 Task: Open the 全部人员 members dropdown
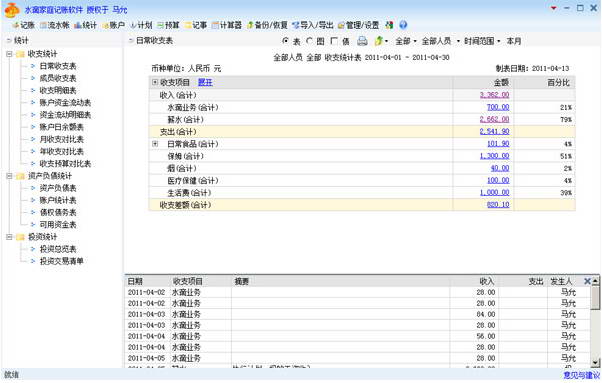[441, 41]
